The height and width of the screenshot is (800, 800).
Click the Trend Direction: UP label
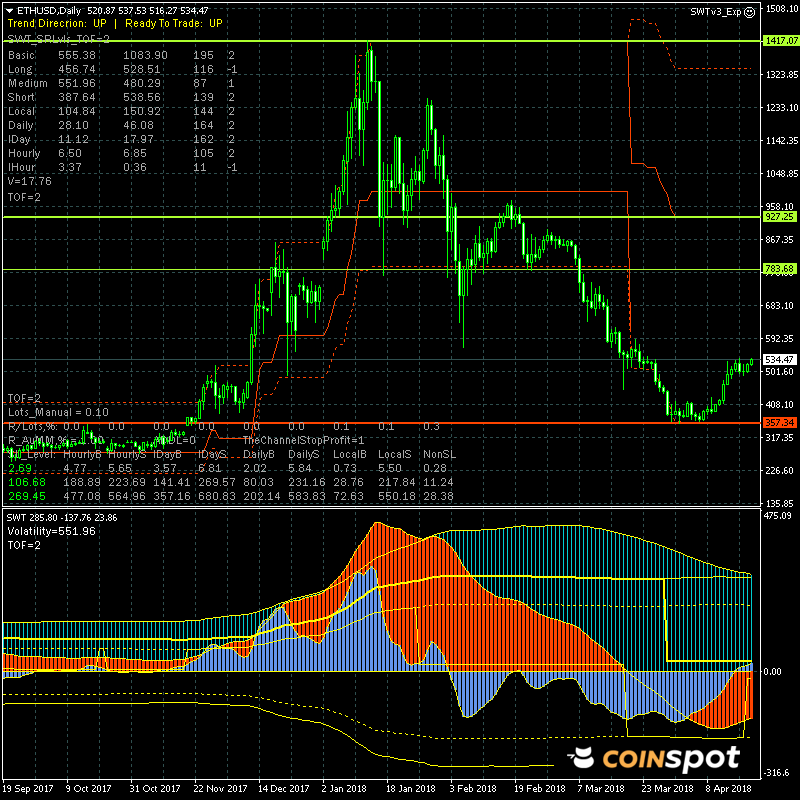(x=54, y=22)
